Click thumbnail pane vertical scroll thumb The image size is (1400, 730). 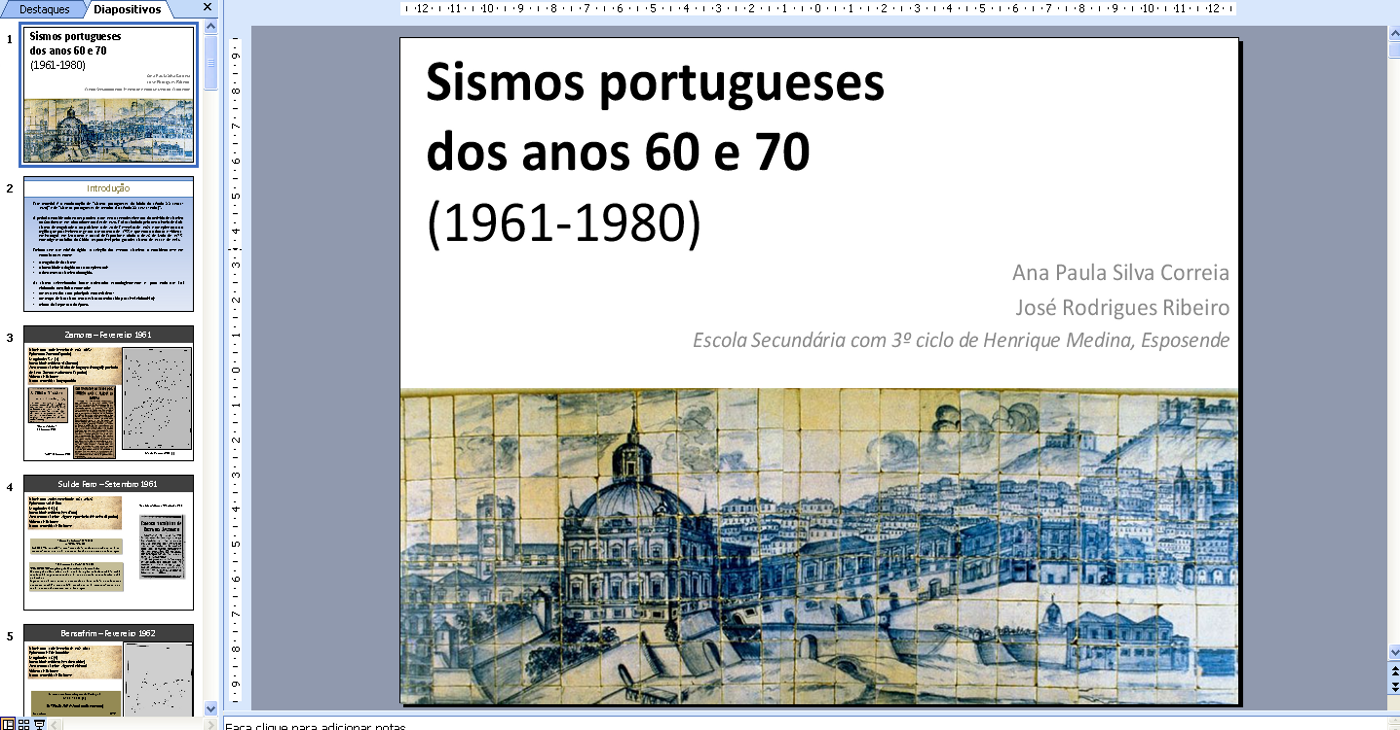211,63
